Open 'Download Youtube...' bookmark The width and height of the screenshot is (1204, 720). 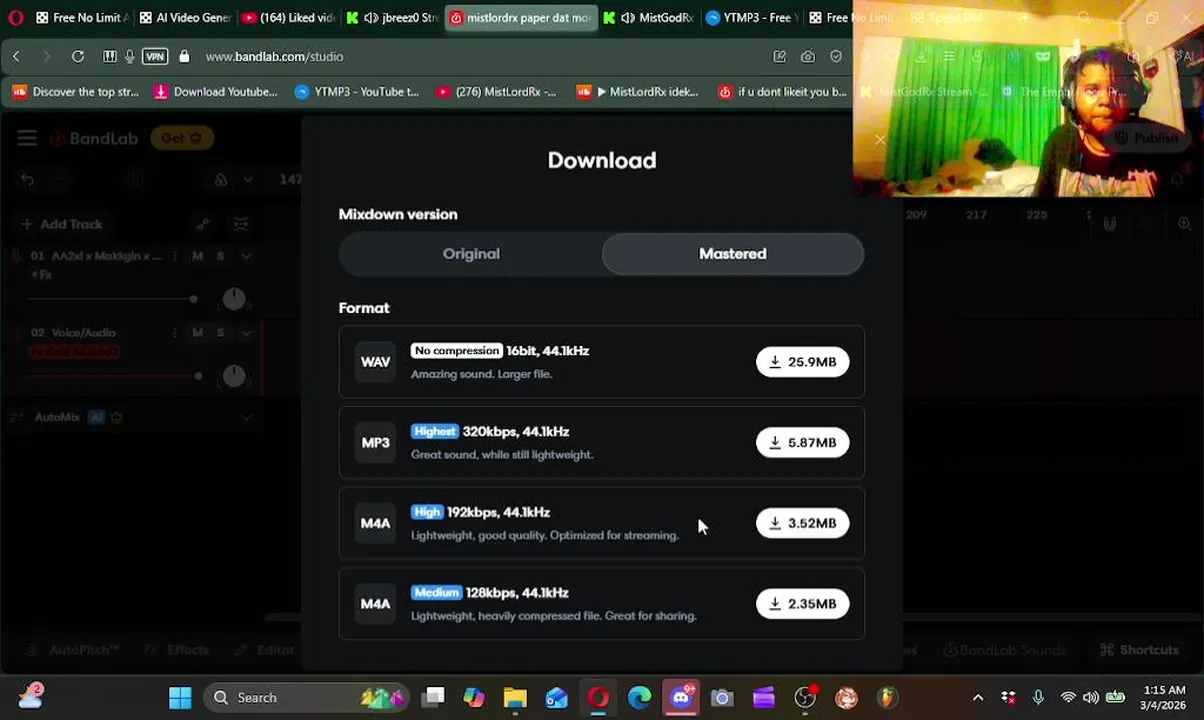[x=215, y=92]
